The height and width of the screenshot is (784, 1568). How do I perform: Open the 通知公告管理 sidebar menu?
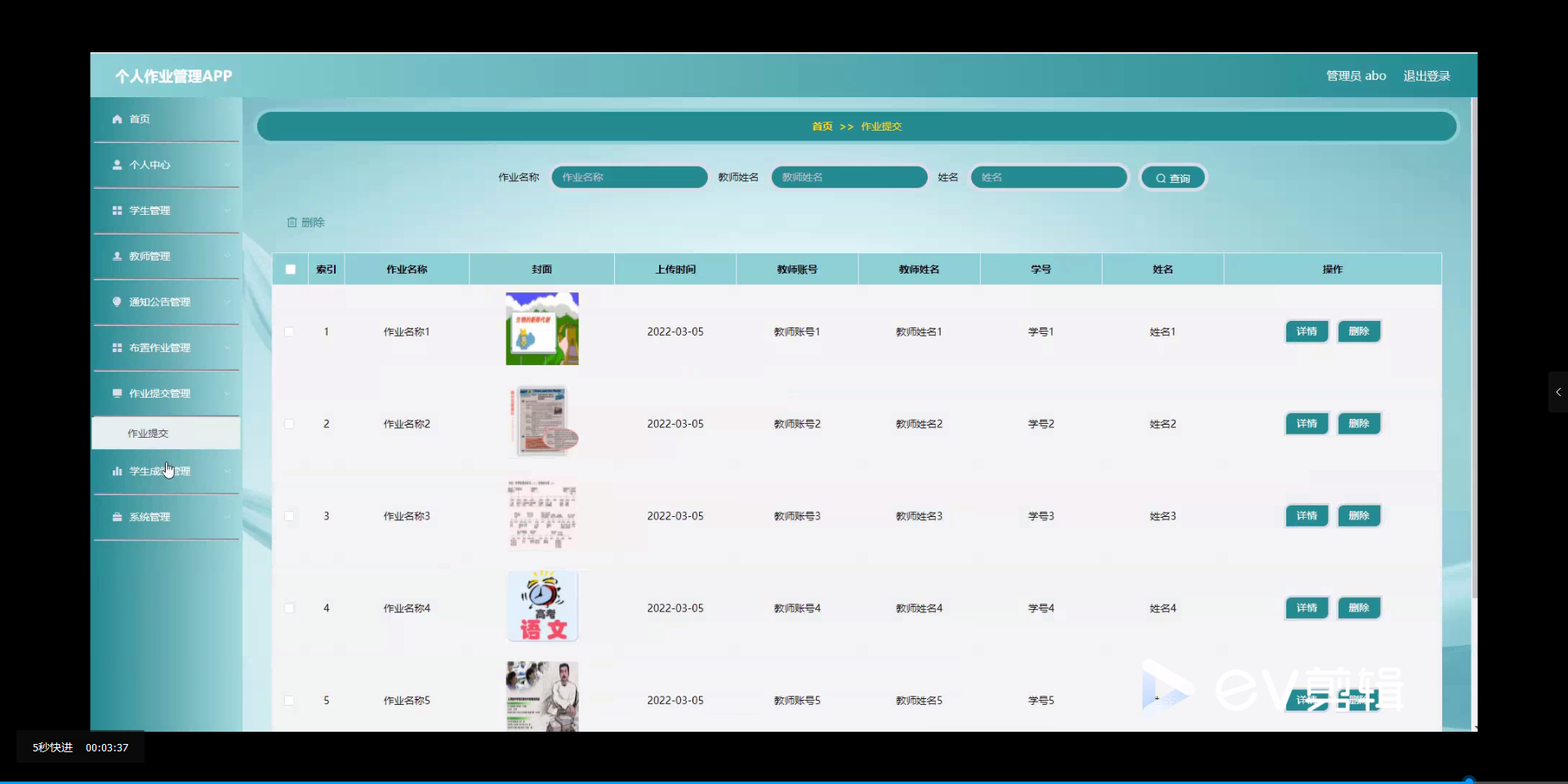point(167,302)
